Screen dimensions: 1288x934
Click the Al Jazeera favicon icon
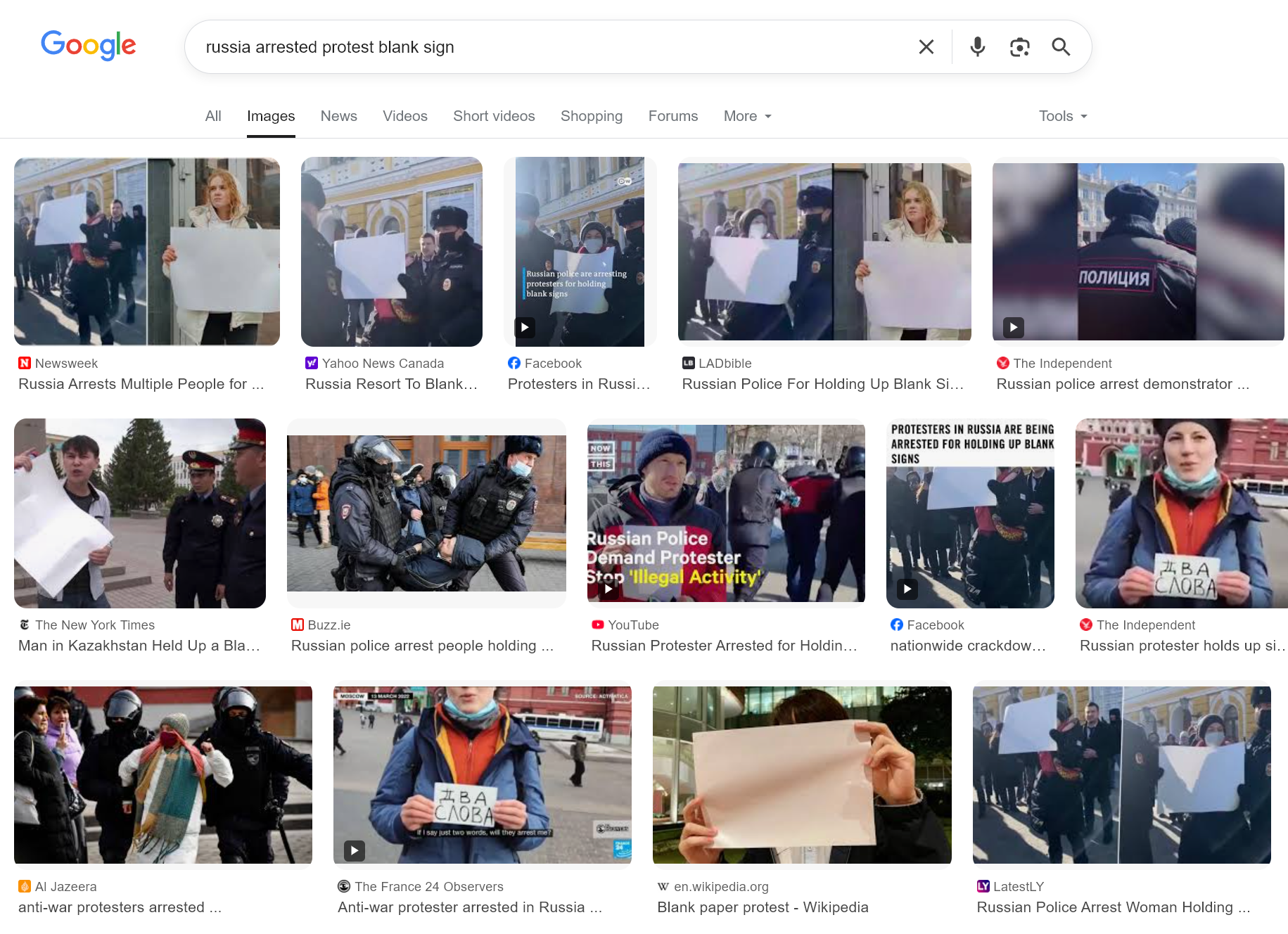pos(25,886)
